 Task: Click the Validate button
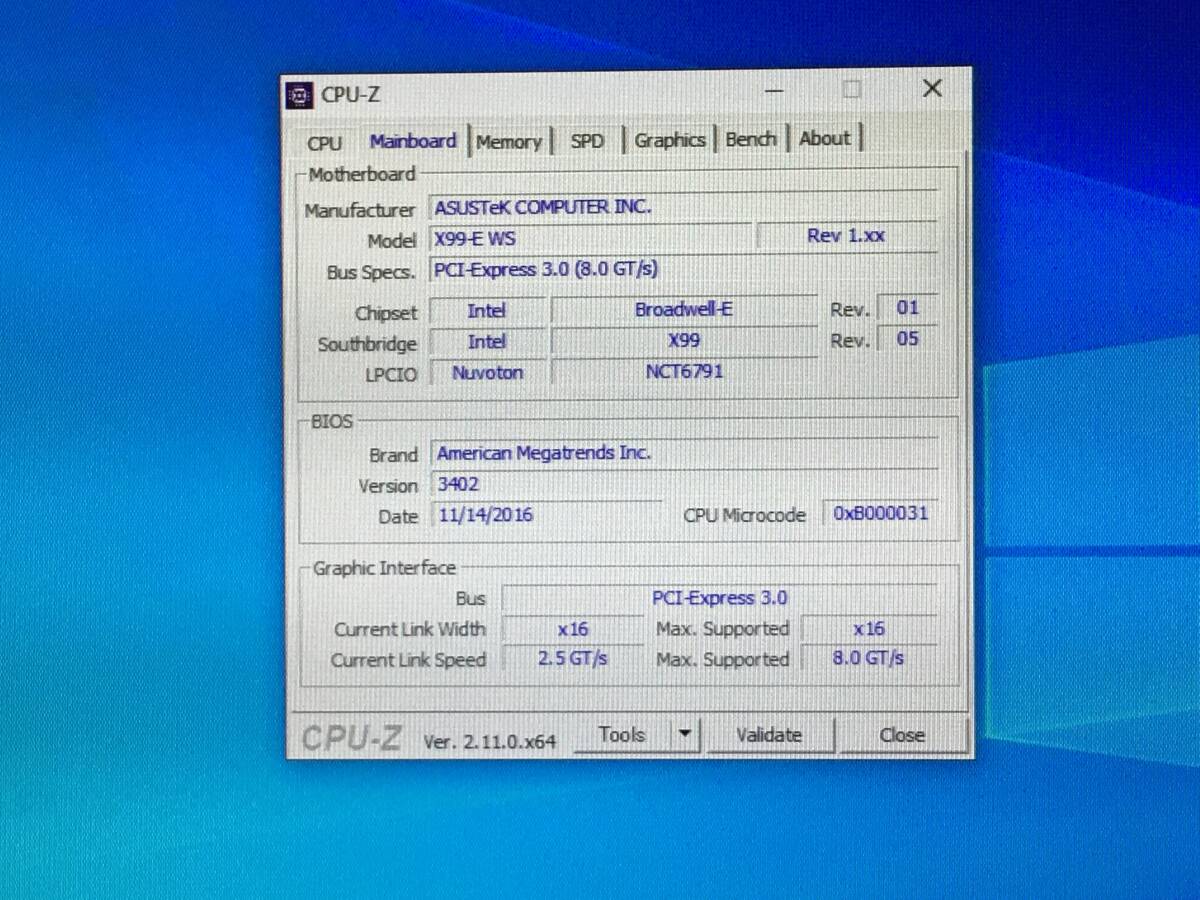pyautogui.click(x=769, y=735)
